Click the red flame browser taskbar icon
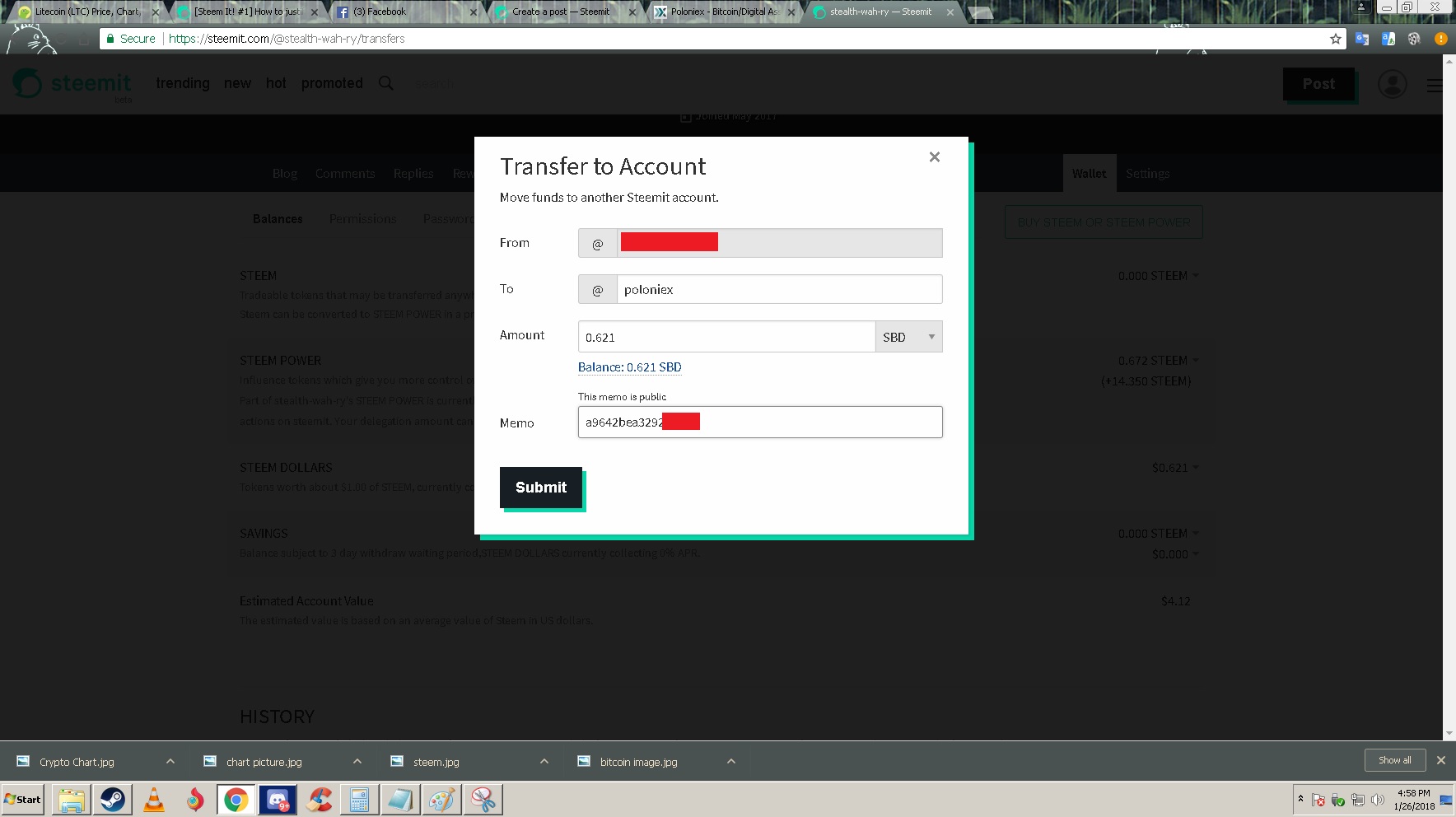Viewport: 1456px width, 817px height. click(x=195, y=800)
